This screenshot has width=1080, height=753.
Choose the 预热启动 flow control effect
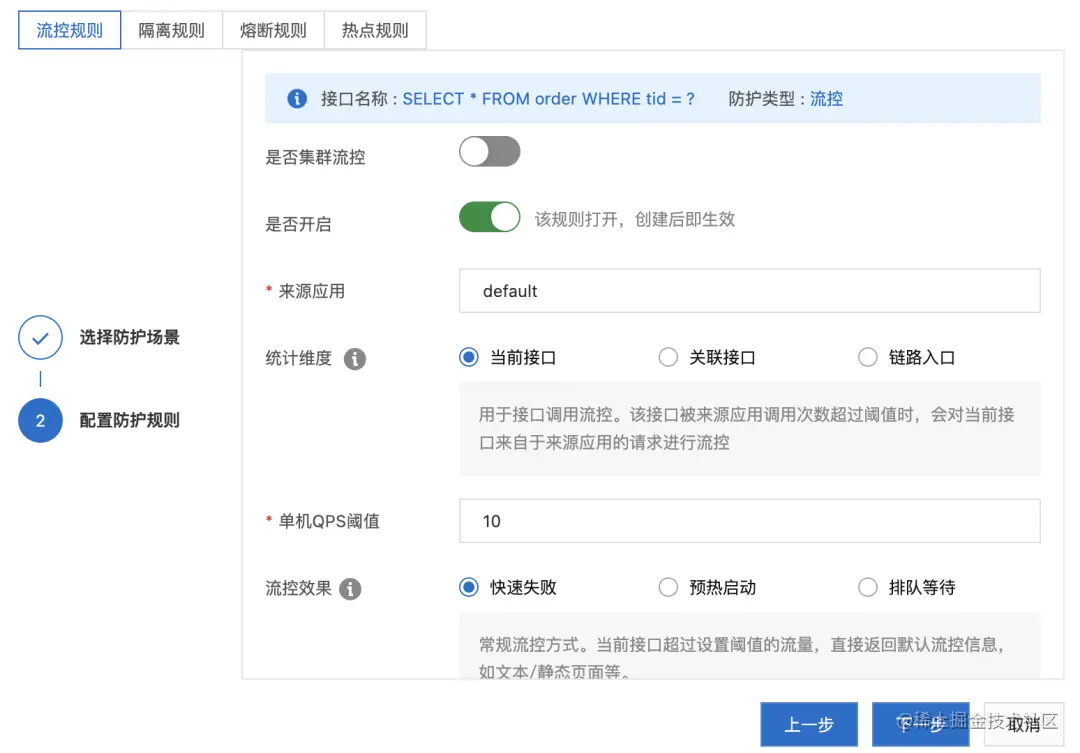coord(668,587)
